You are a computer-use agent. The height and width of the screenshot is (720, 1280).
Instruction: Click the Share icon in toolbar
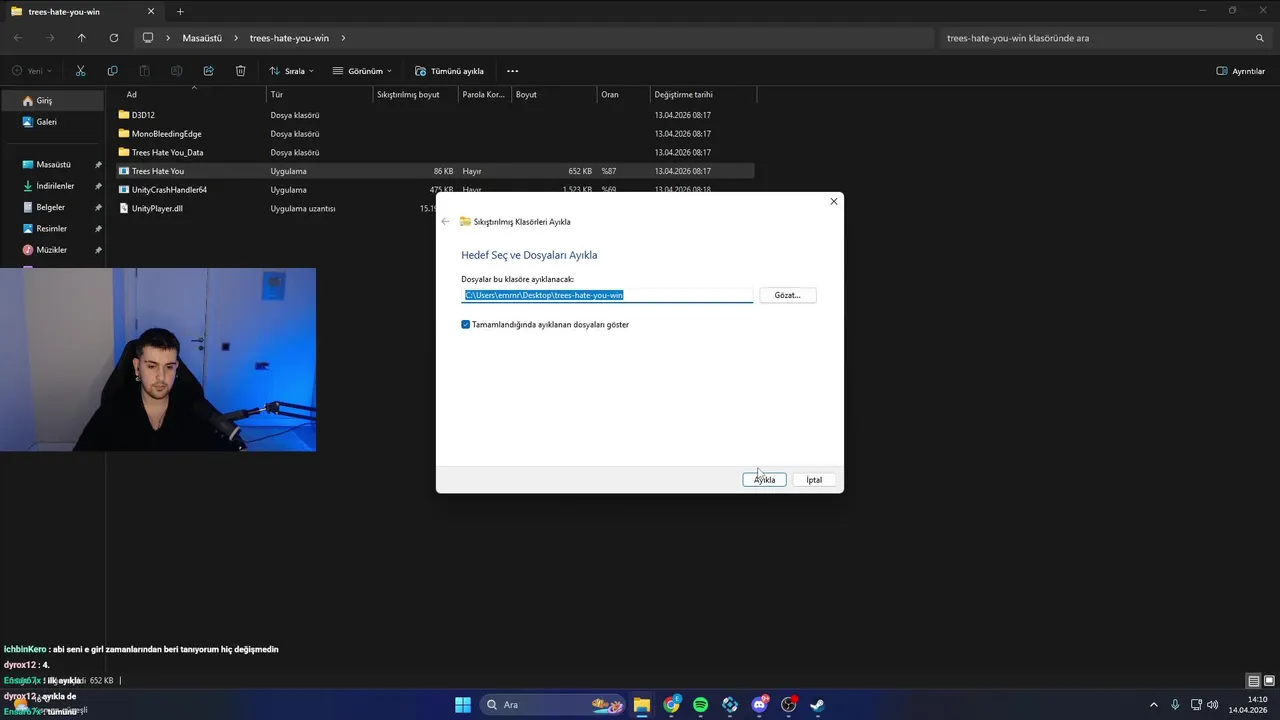click(x=208, y=71)
